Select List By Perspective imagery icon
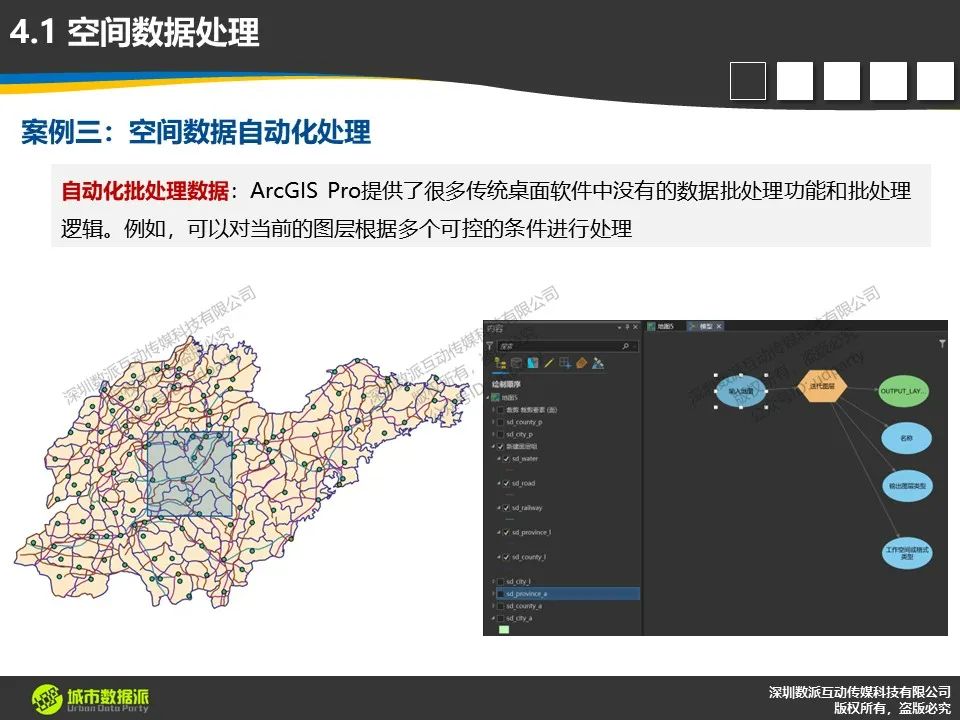960x720 pixels. tap(598, 363)
